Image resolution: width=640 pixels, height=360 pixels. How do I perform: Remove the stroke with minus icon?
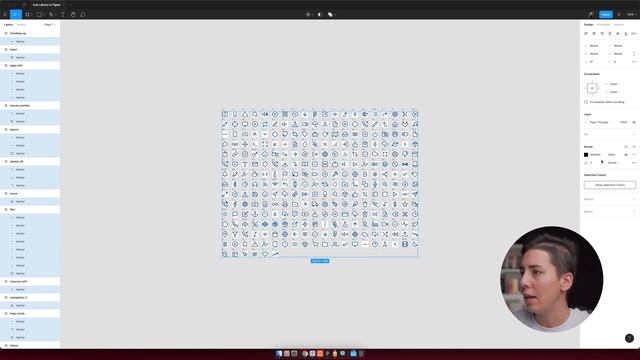coord(634,155)
